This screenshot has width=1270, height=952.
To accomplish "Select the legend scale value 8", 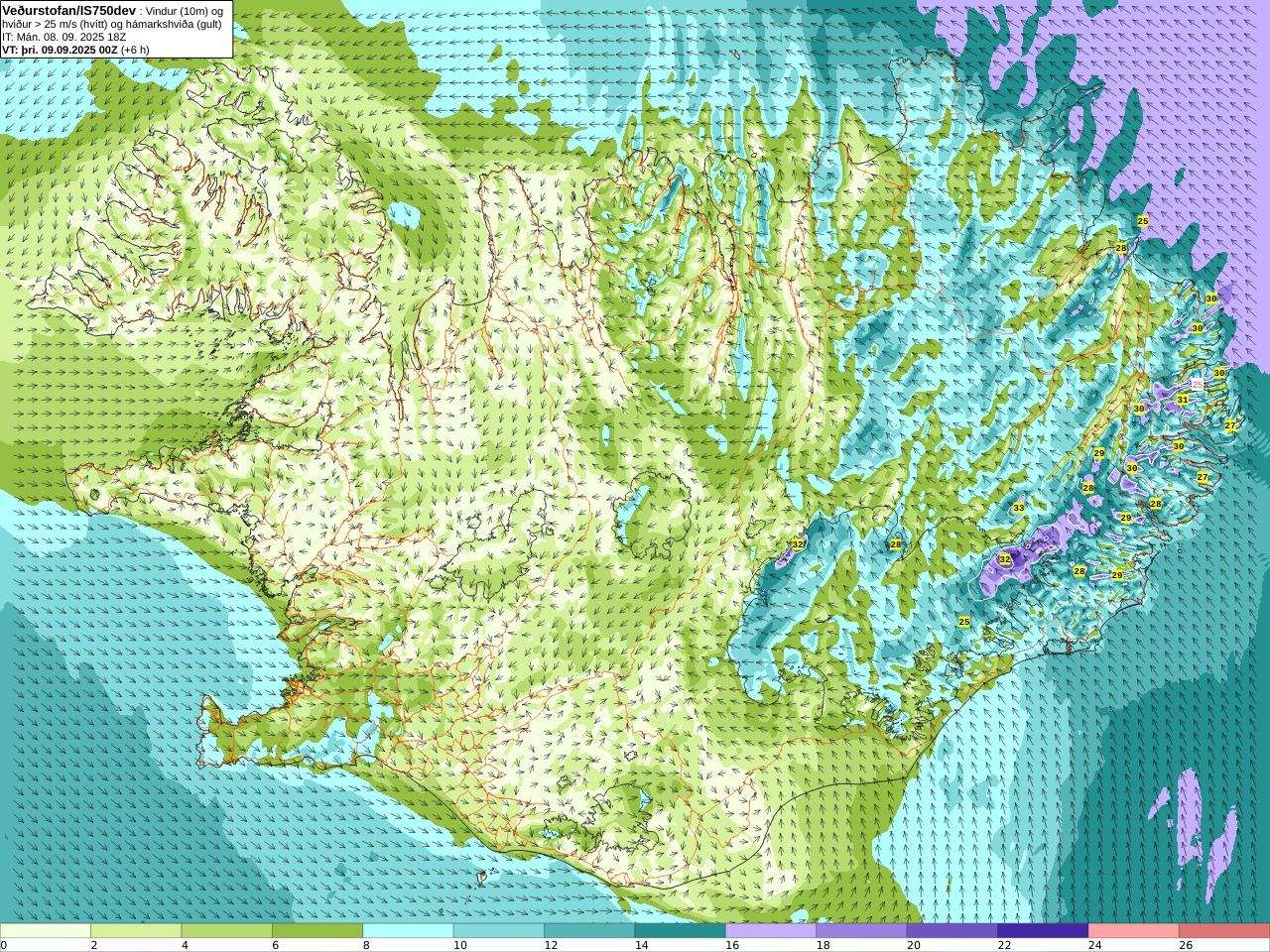I will (x=366, y=946).
